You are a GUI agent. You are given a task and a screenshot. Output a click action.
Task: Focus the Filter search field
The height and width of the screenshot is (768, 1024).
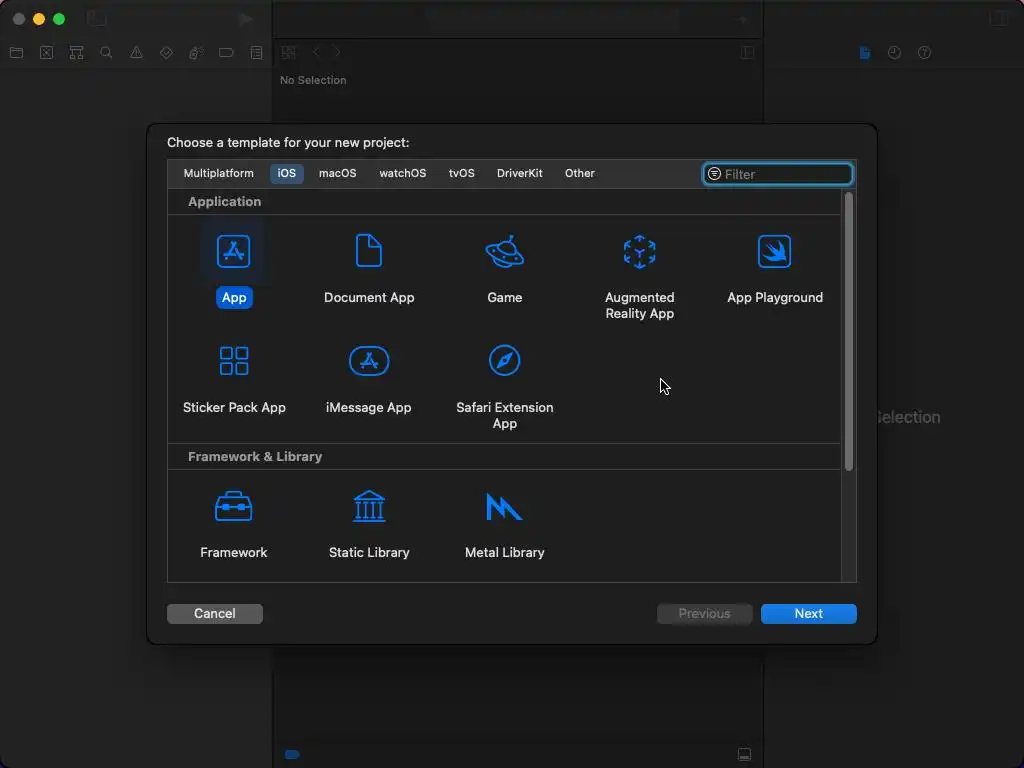click(777, 174)
